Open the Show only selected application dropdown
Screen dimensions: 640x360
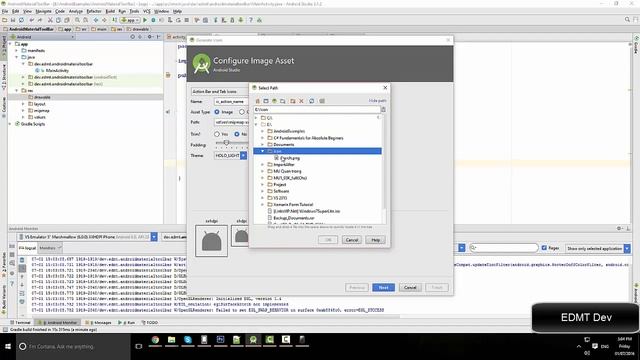[x=627, y=248]
